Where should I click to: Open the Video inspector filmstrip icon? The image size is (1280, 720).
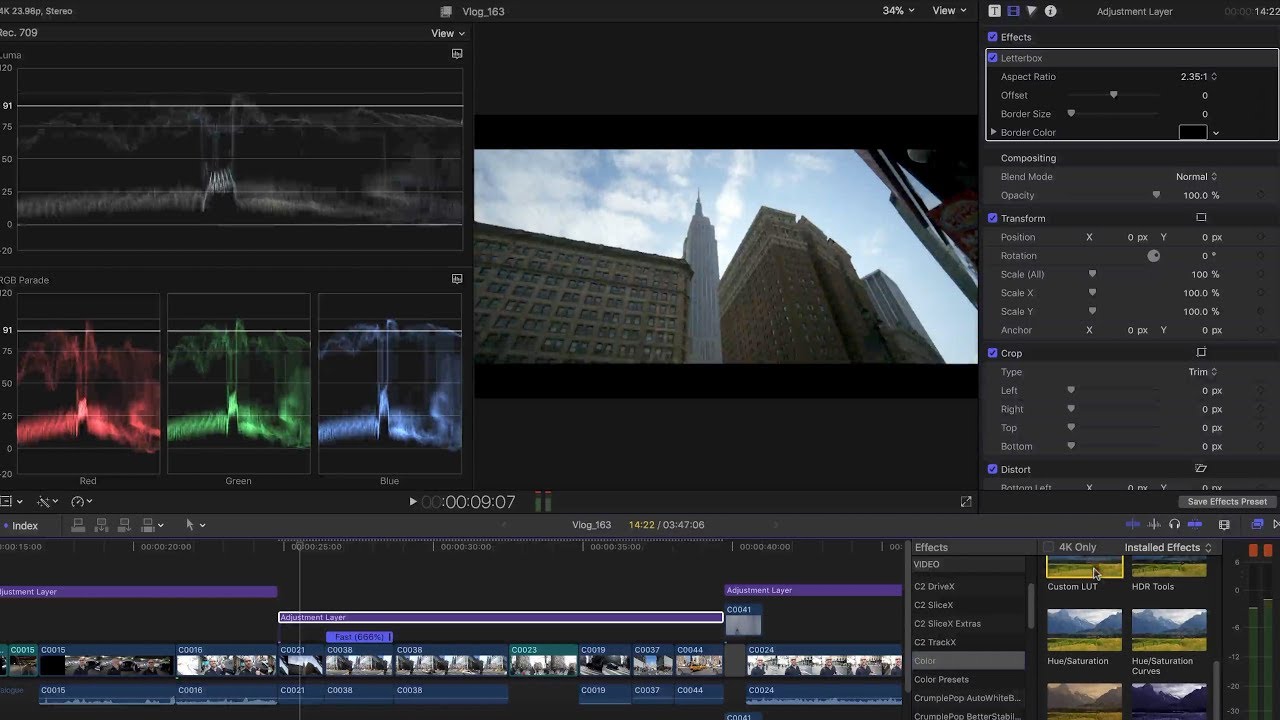tap(1013, 11)
